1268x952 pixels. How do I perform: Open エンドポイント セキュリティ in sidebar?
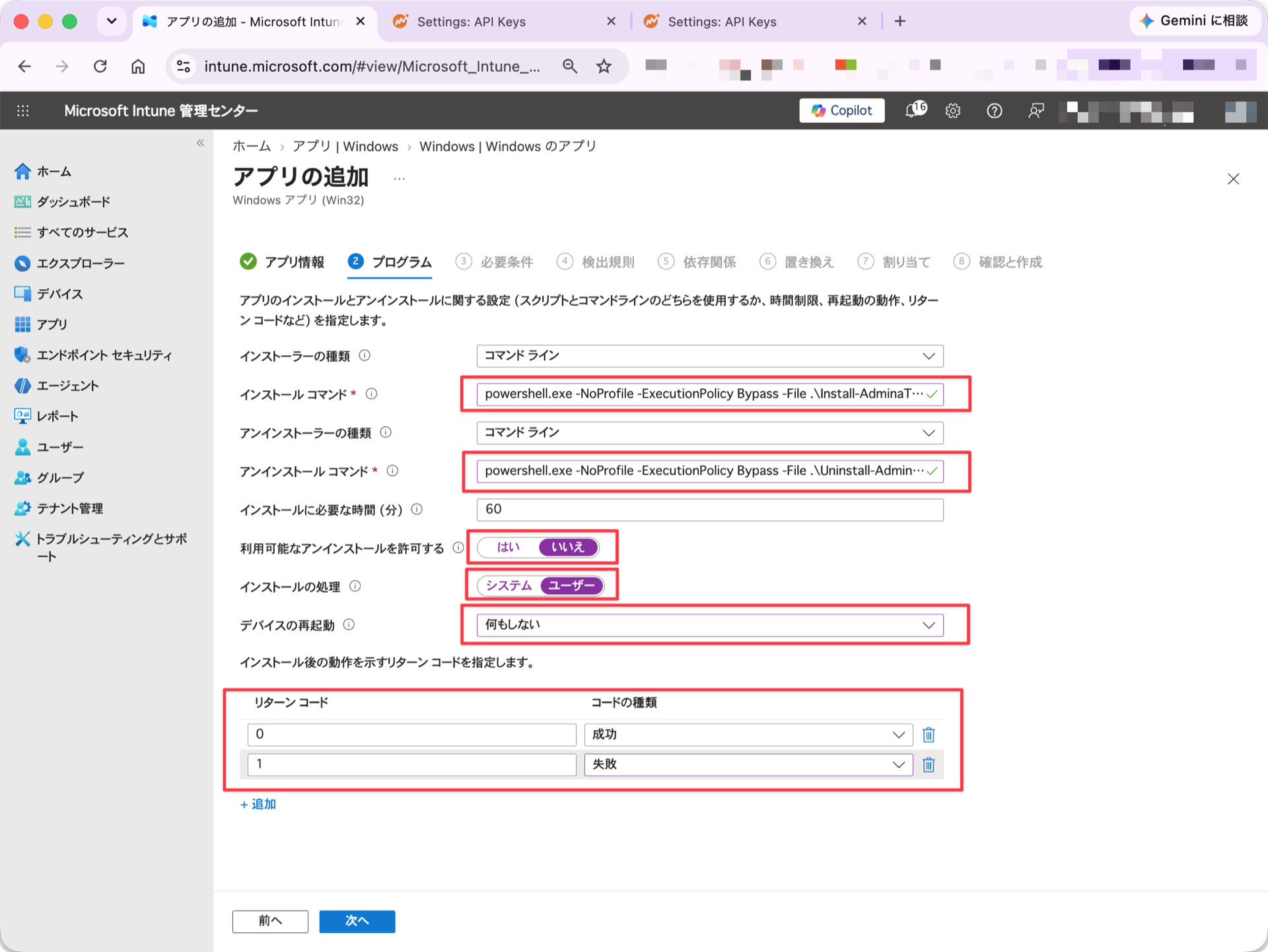pos(93,355)
